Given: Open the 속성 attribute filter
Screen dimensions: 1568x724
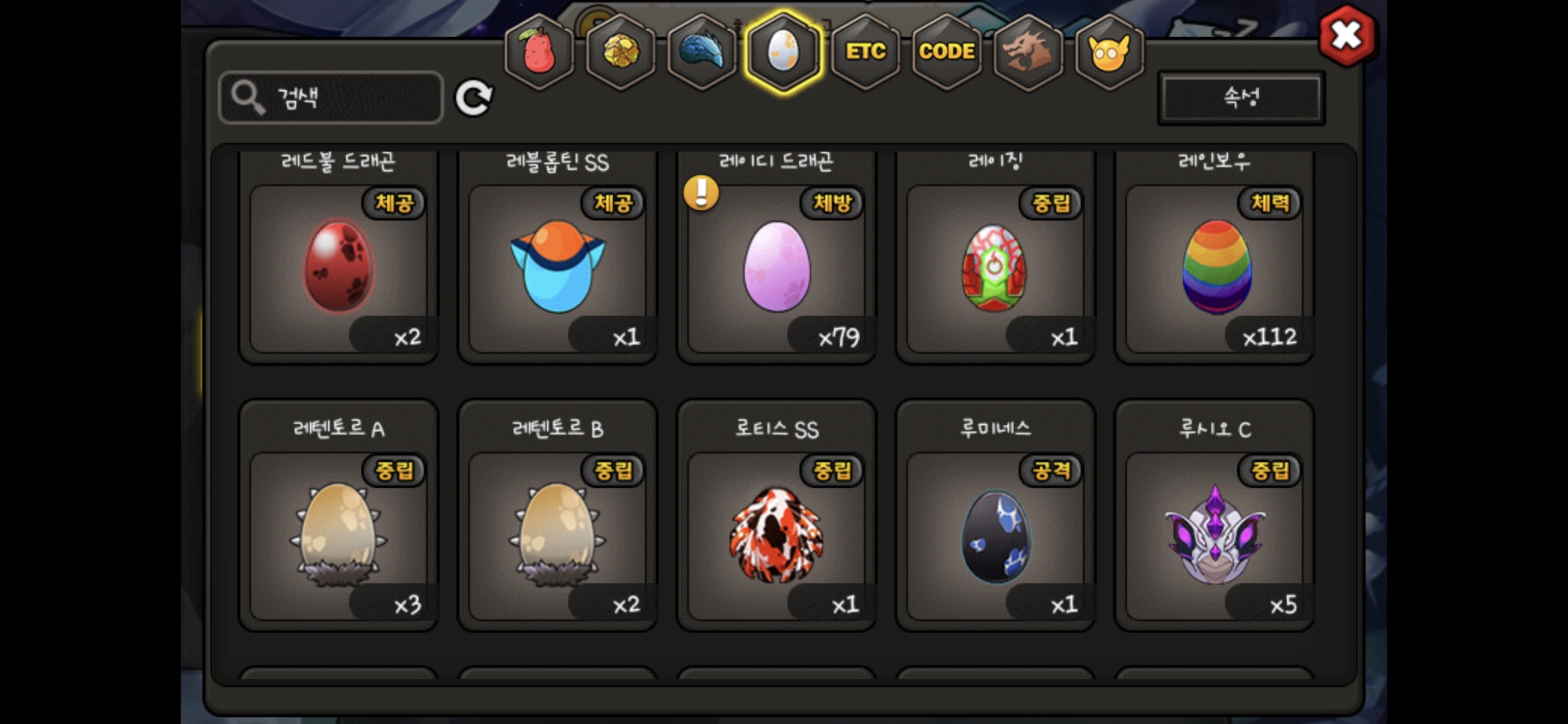Looking at the screenshot, I should pyautogui.click(x=1241, y=98).
